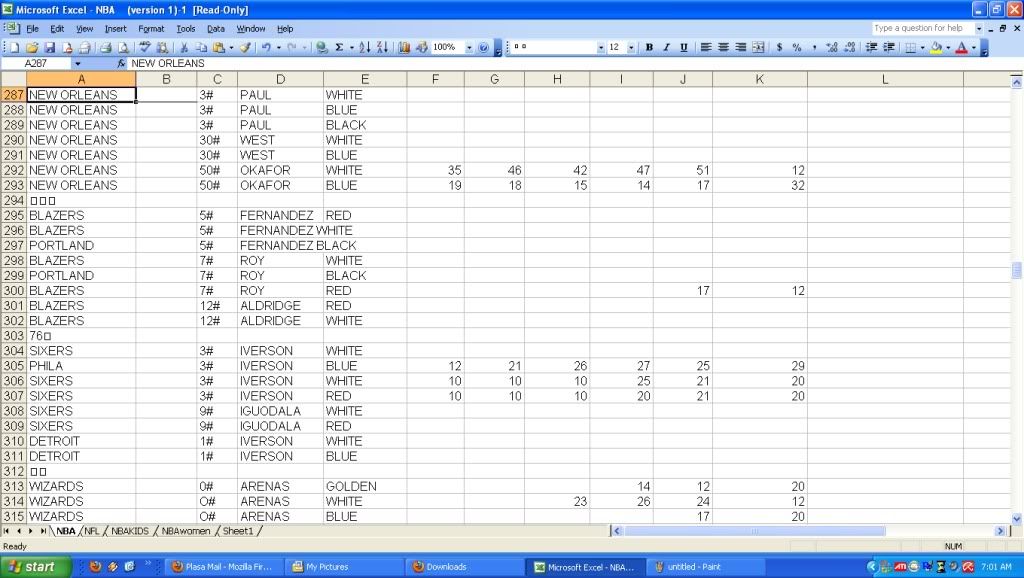The width and height of the screenshot is (1024, 578).
Task: Expand the Undo history arrow
Action: 278,48
